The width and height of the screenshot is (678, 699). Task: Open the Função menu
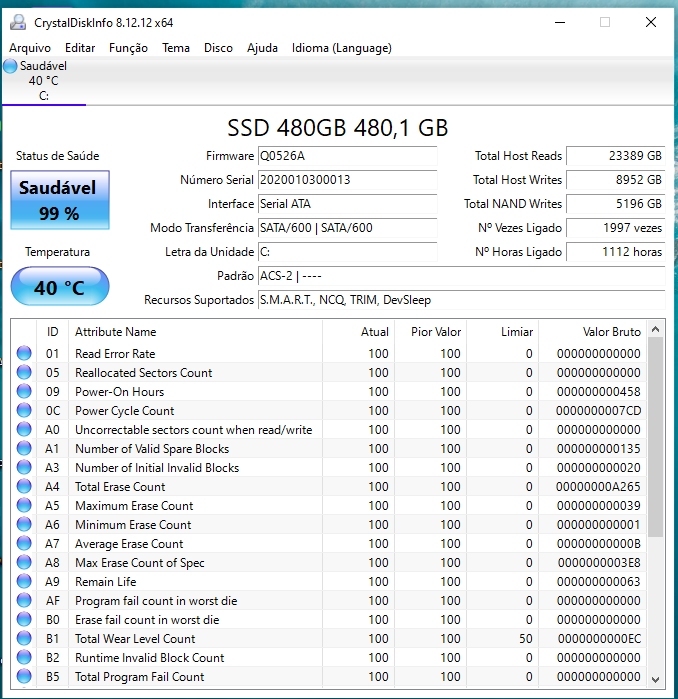[x=128, y=48]
